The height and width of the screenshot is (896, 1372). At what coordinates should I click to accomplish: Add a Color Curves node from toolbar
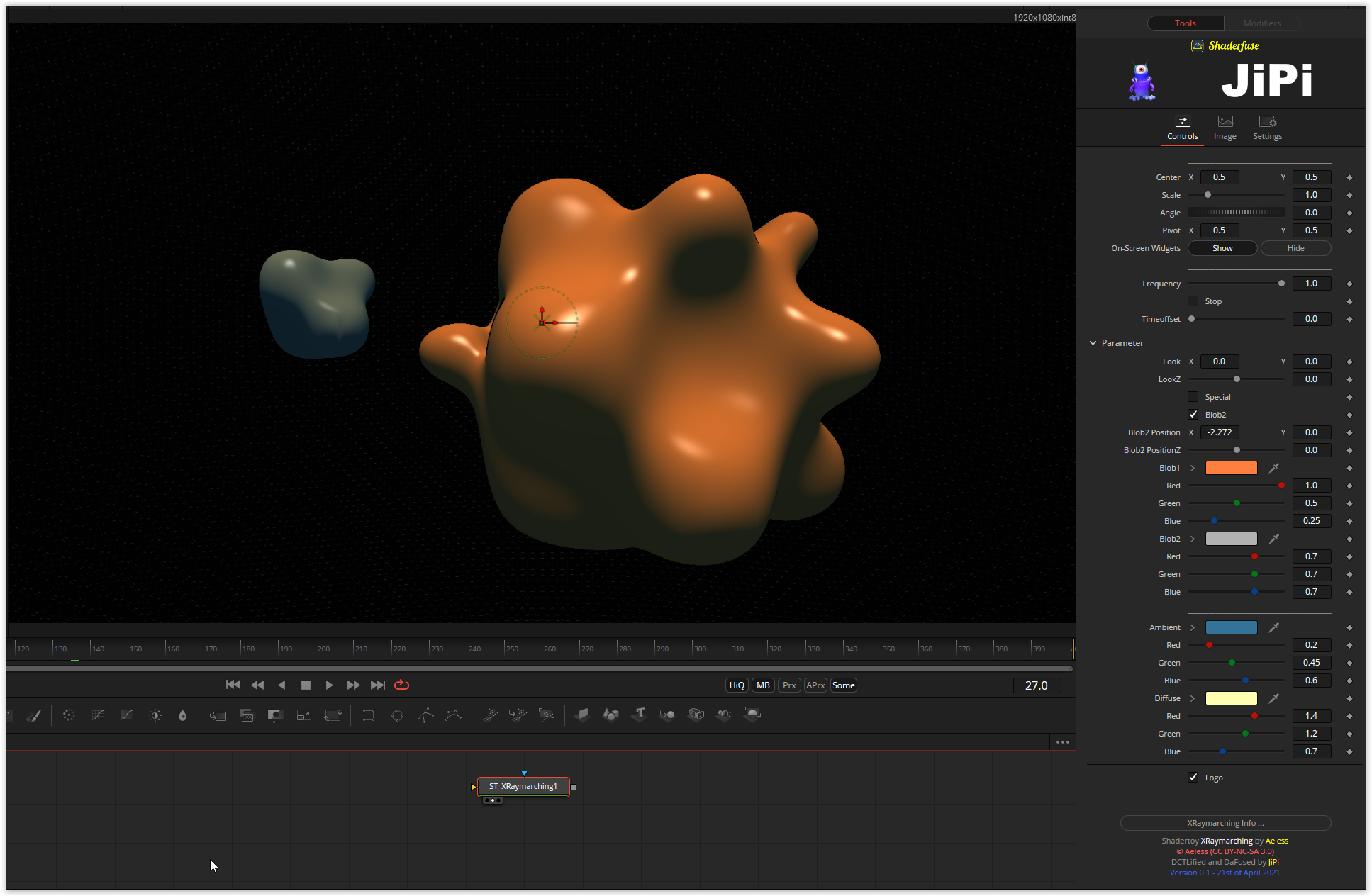[x=98, y=715]
